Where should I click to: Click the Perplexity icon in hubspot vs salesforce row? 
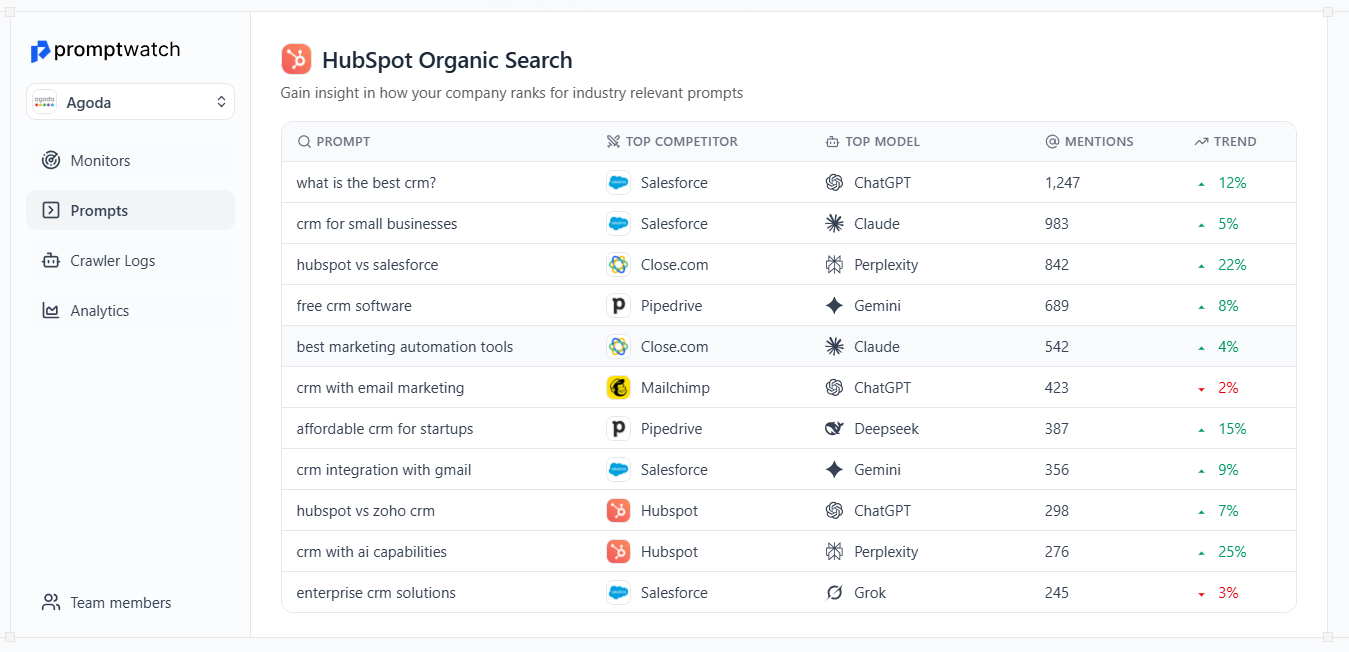tap(834, 265)
